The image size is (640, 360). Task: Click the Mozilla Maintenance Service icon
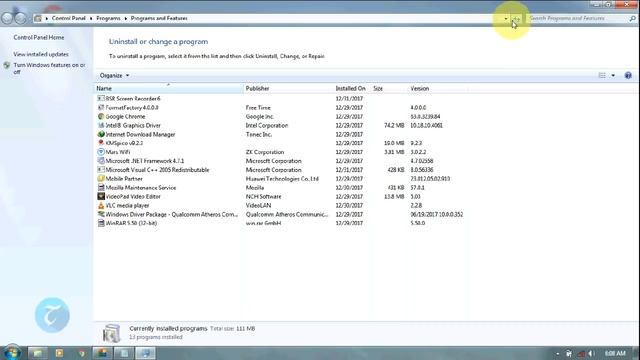coord(101,188)
